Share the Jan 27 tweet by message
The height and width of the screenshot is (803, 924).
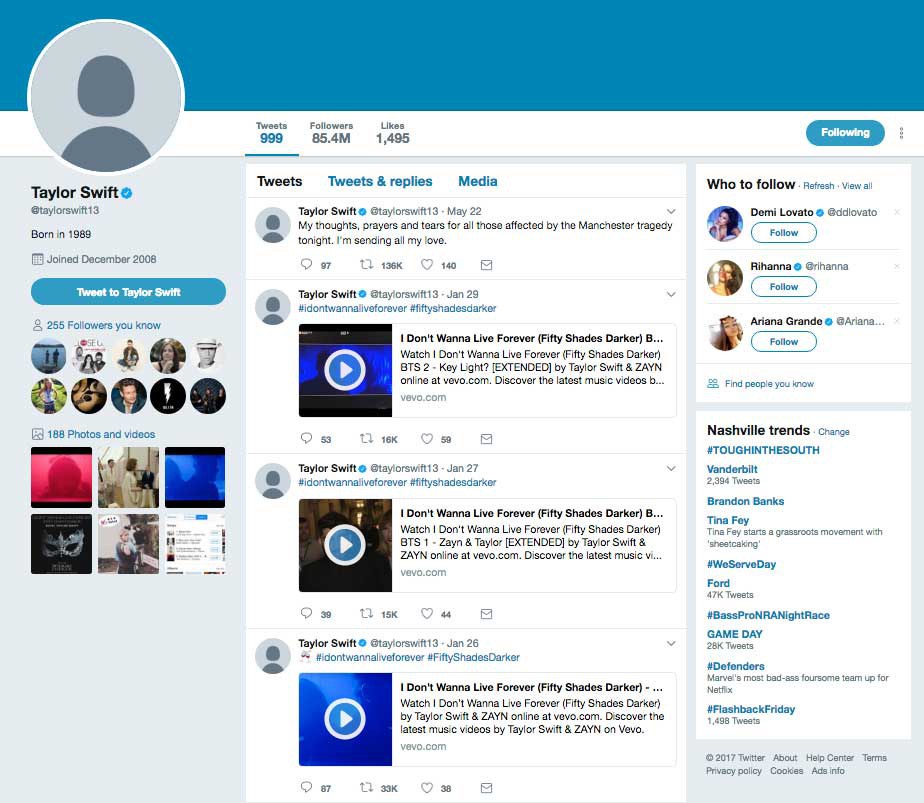pyautogui.click(x=486, y=614)
